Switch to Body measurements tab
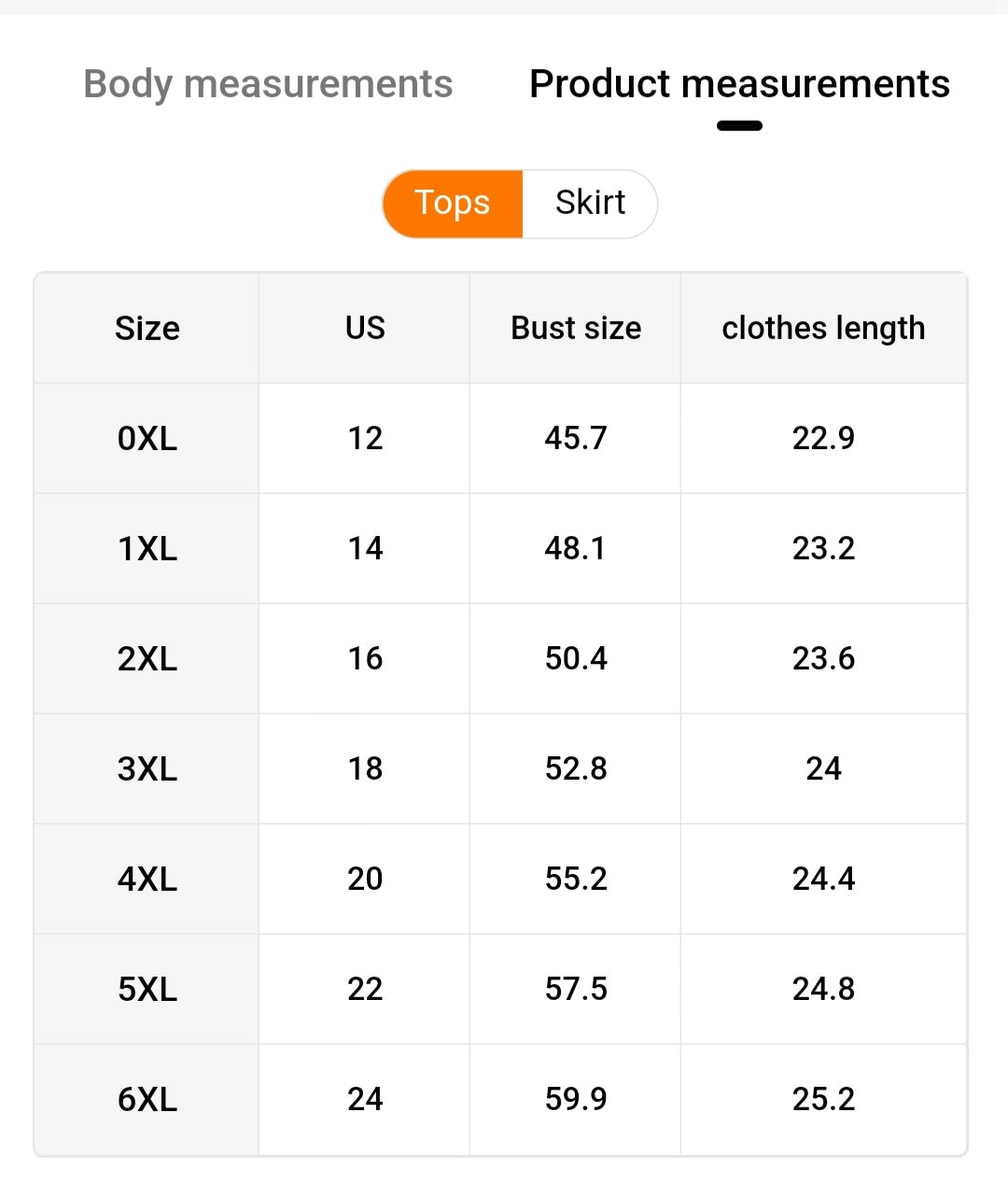This screenshot has width=1008, height=1183. pyautogui.click(x=268, y=84)
